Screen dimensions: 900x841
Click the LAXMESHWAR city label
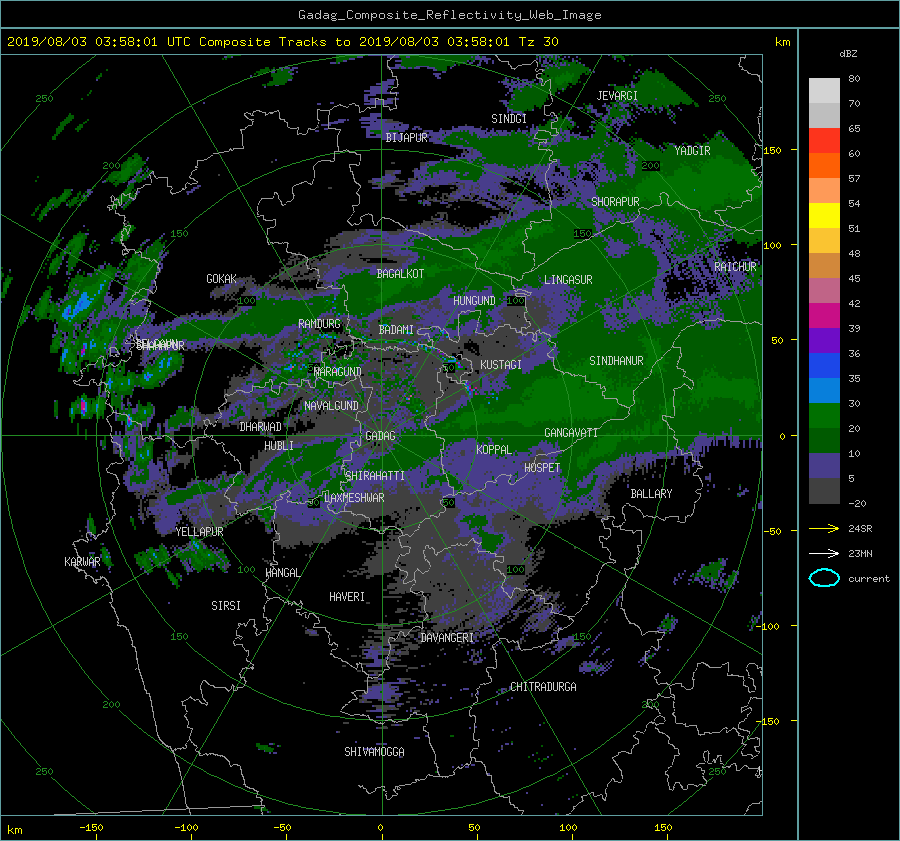tap(354, 498)
